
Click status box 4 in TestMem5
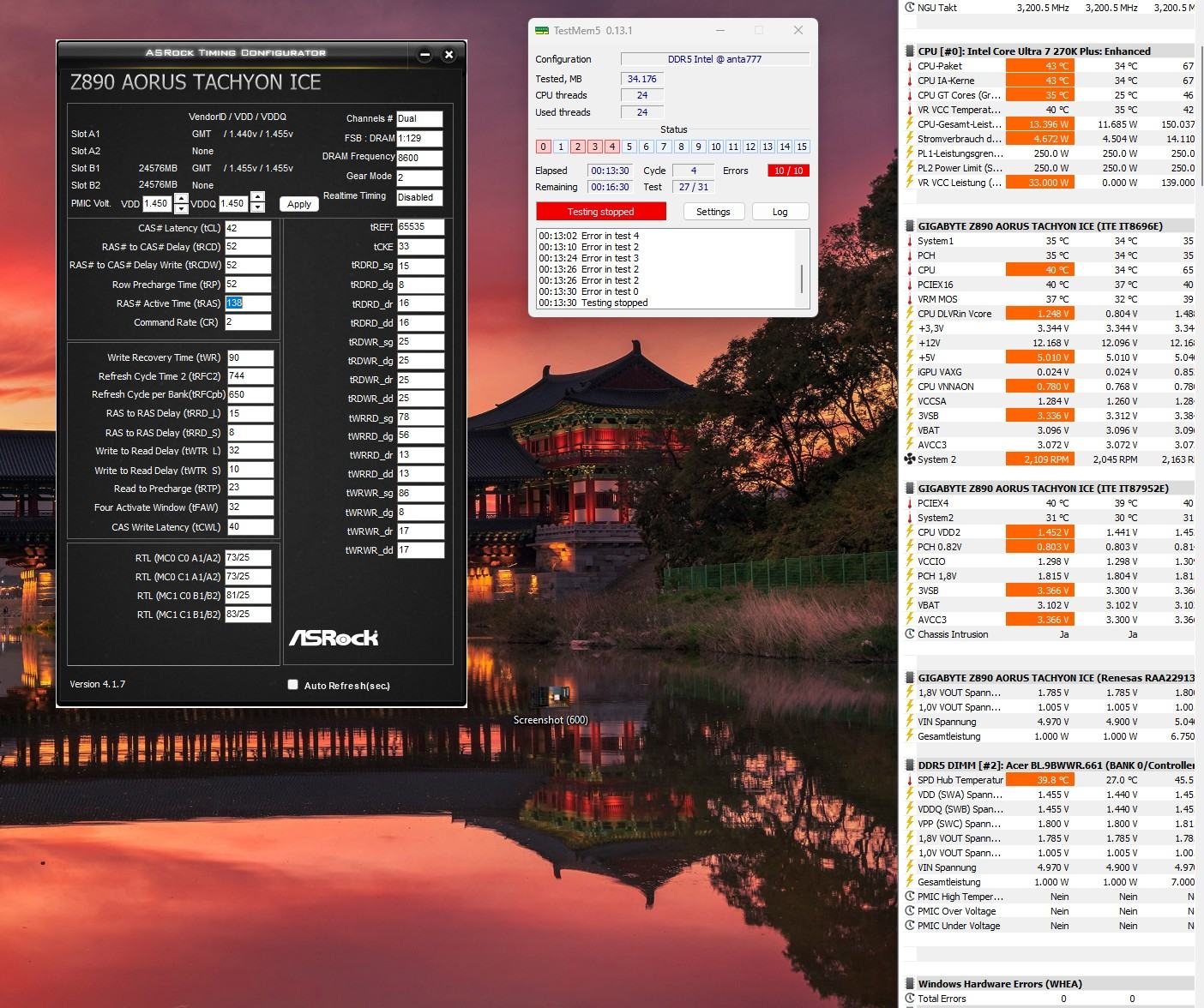point(612,147)
